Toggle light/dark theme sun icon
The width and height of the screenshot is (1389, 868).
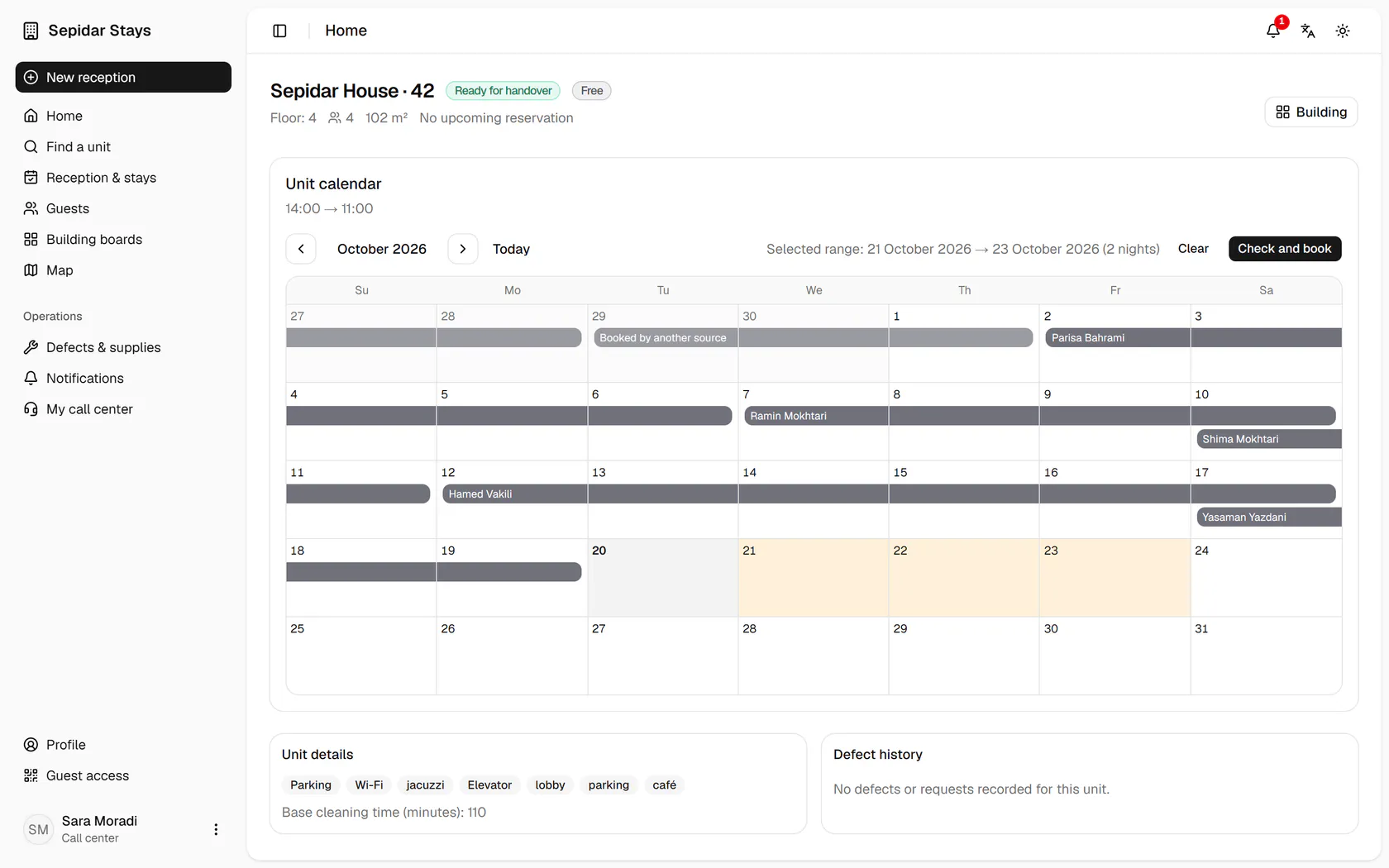[1343, 31]
